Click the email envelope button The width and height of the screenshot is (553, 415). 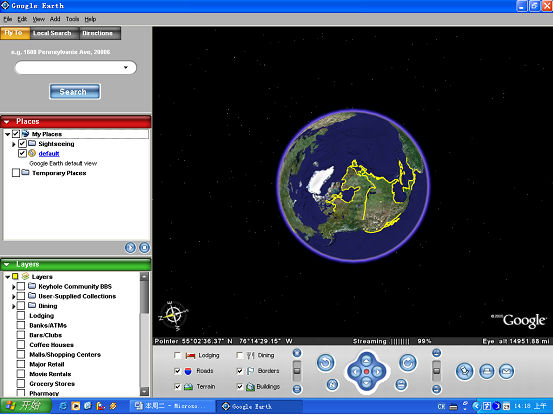point(506,371)
